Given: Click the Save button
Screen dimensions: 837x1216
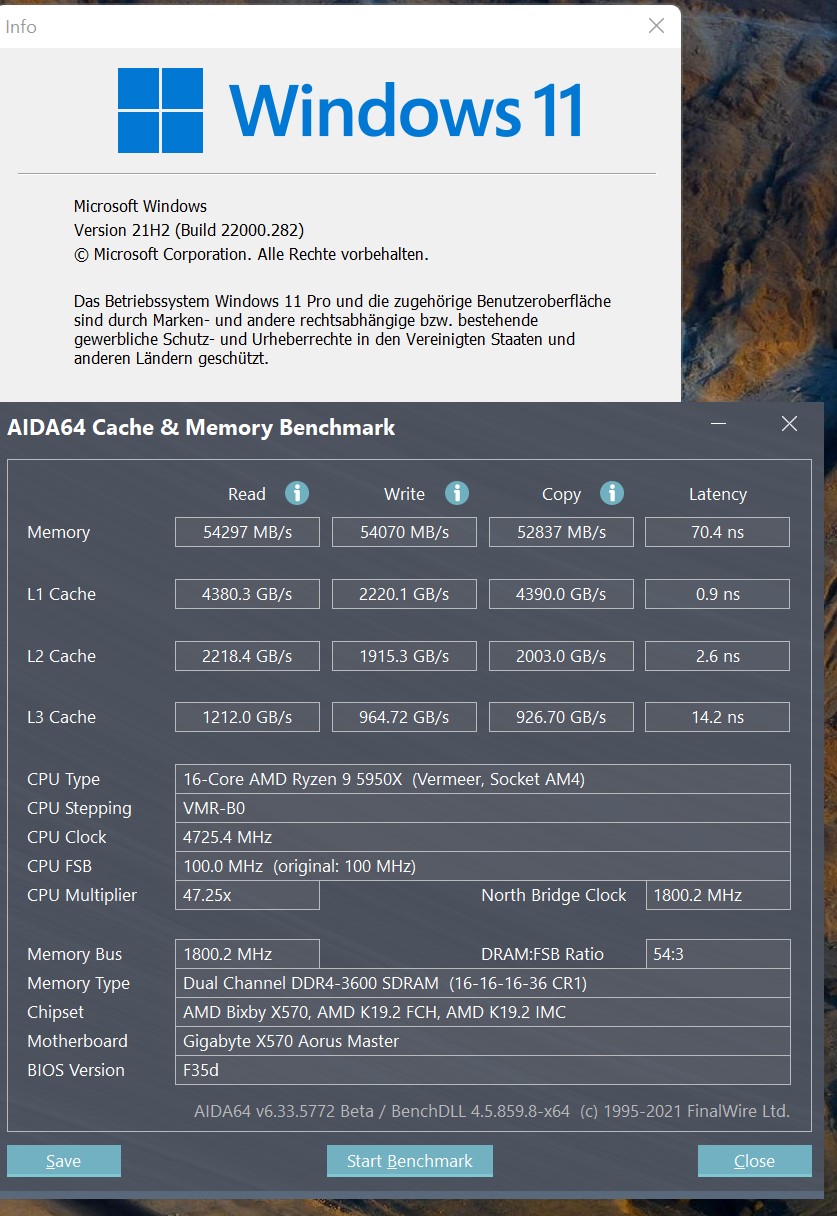Looking at the screenshot, I should point(64,1161).
